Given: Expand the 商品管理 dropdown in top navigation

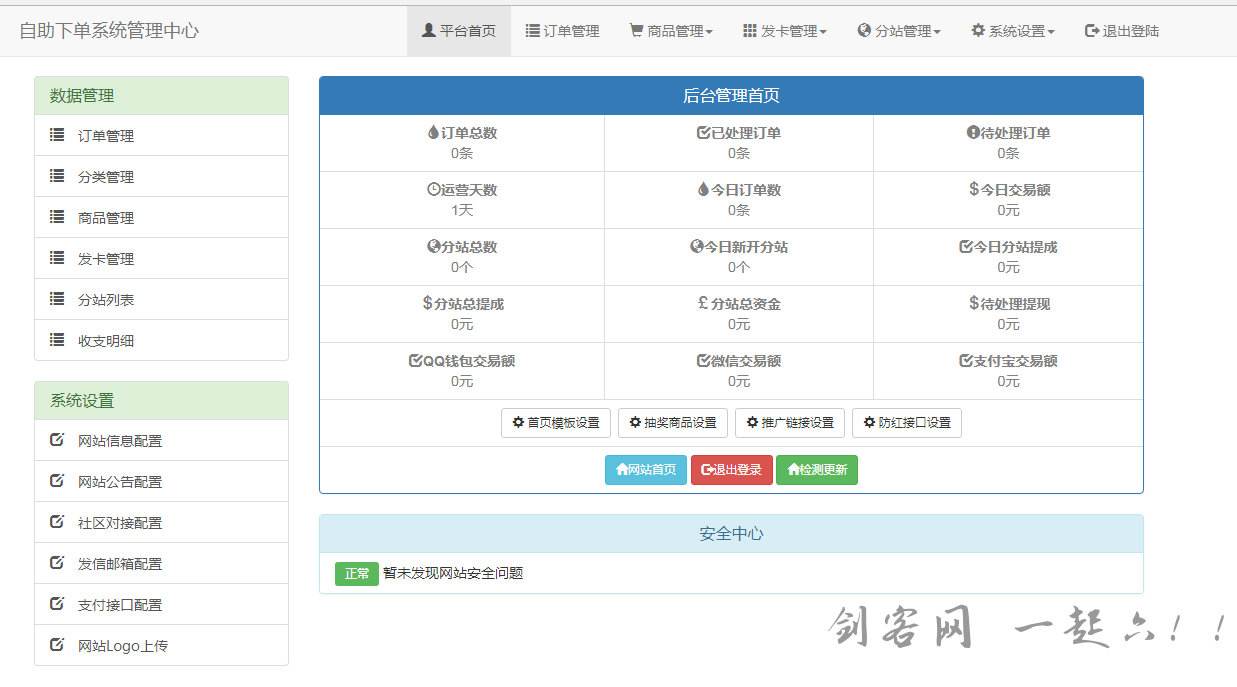Looking at the screenshot, I should [670, 30].
